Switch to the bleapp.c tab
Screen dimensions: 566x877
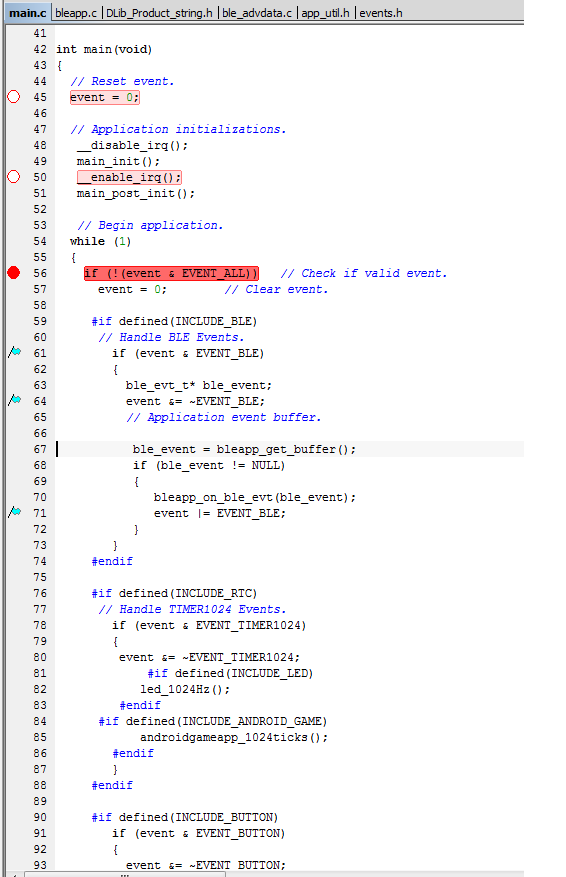76,13
